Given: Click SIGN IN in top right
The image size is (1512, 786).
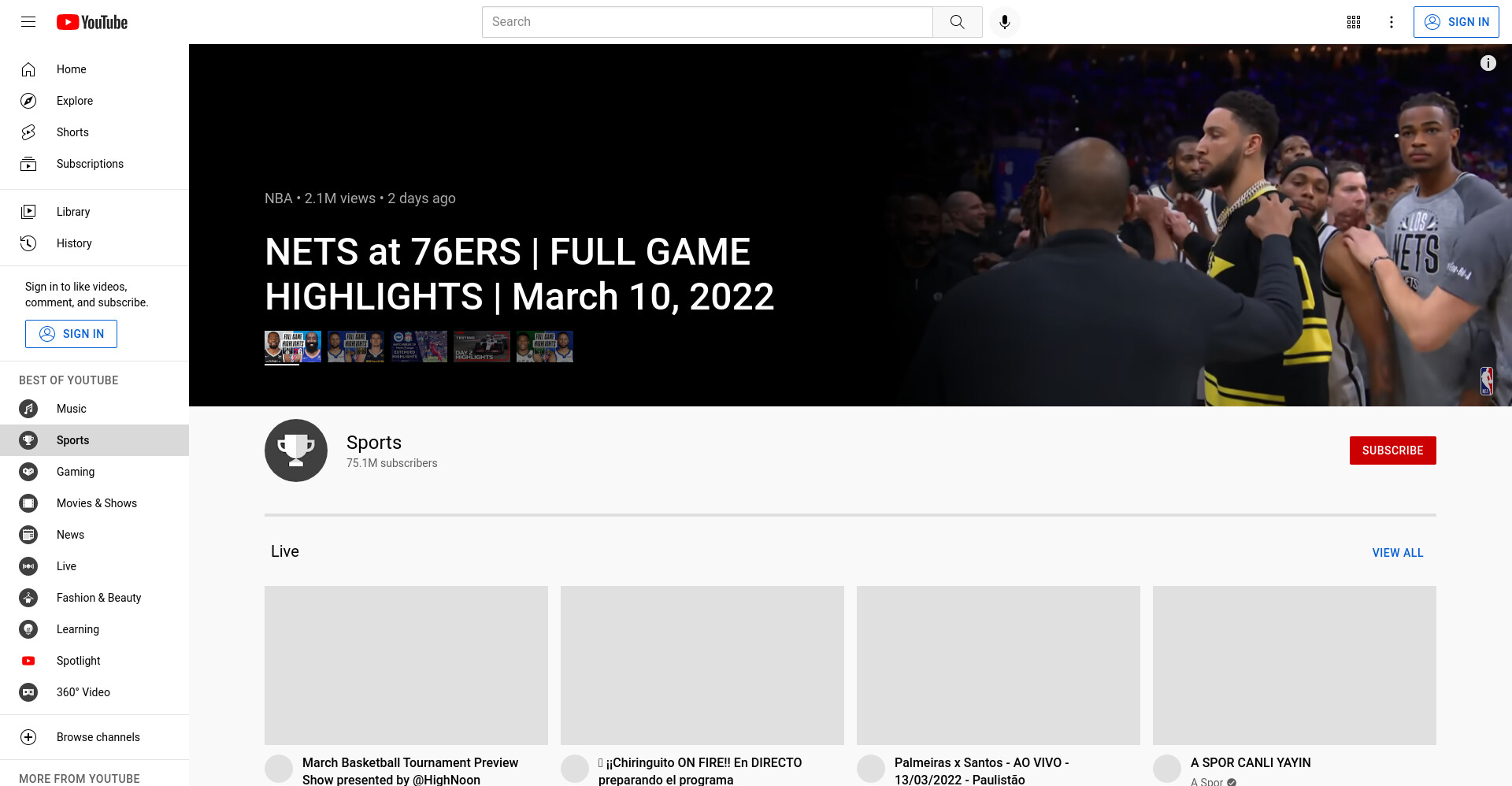Looking at the screenshot, I should [1456, 22].
